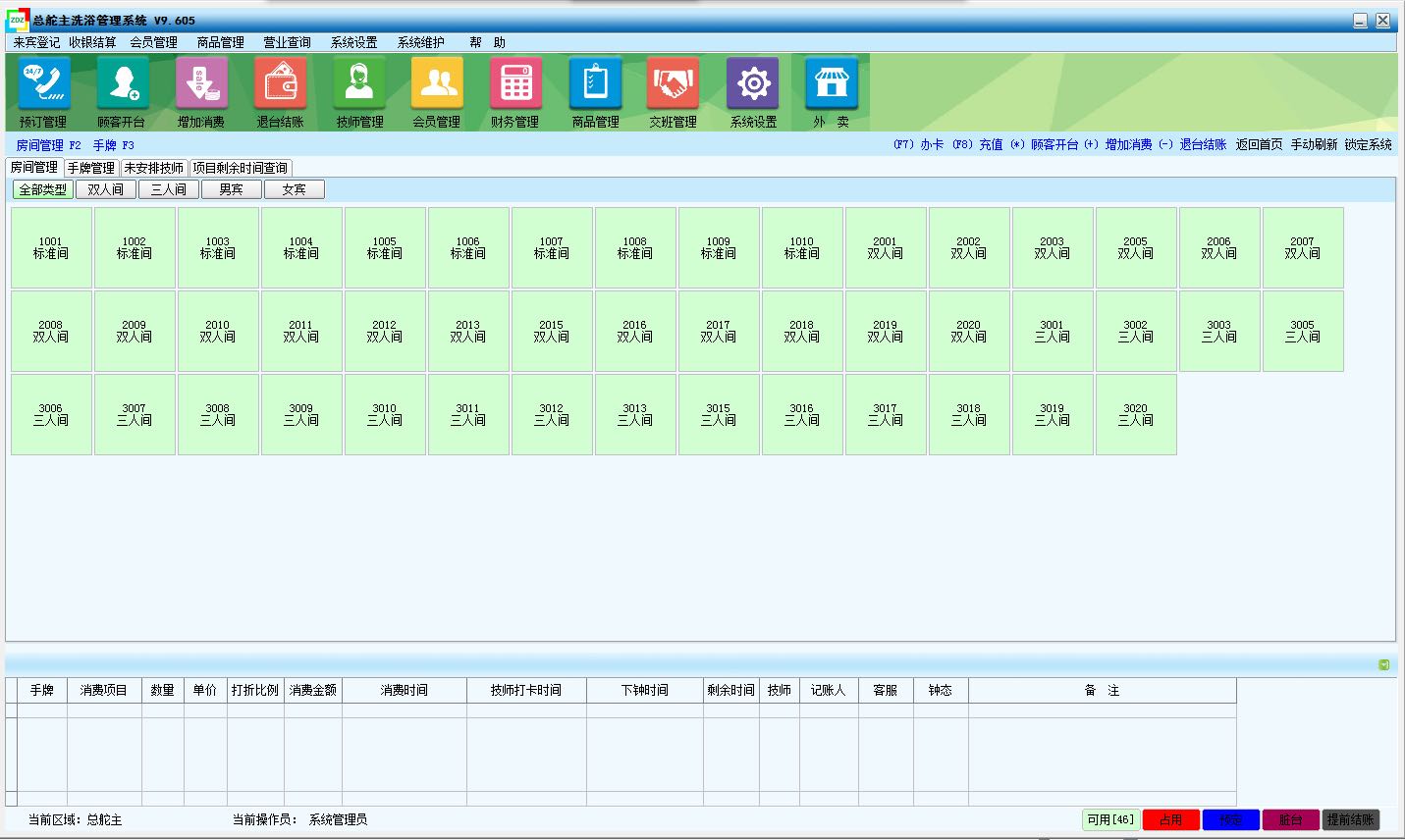
Task: Click the 退台结账 wallet icon
Action: tap(280, 85)
